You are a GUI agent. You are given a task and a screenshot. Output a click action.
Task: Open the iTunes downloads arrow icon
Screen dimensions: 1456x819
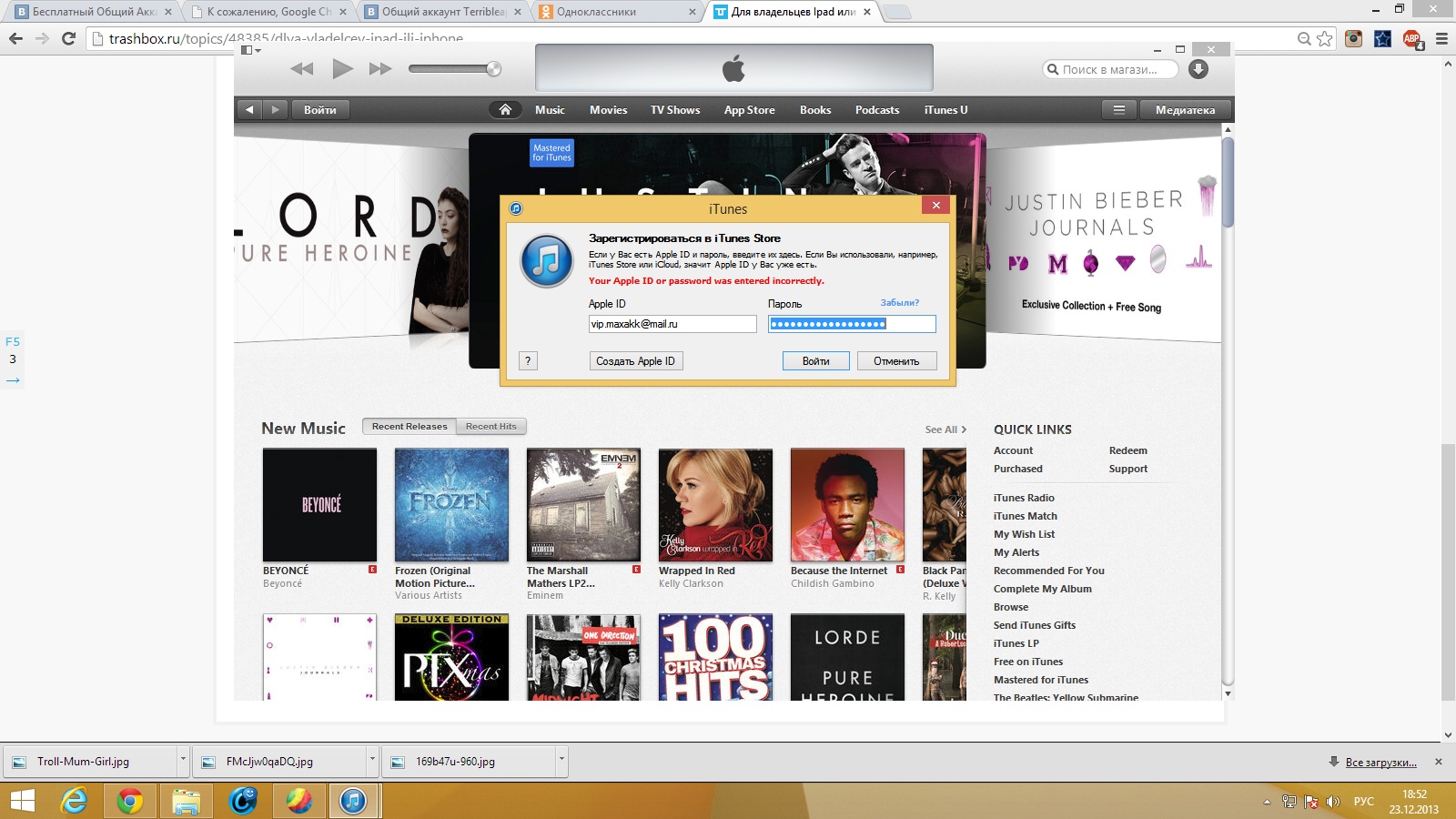pos(1198,69)
